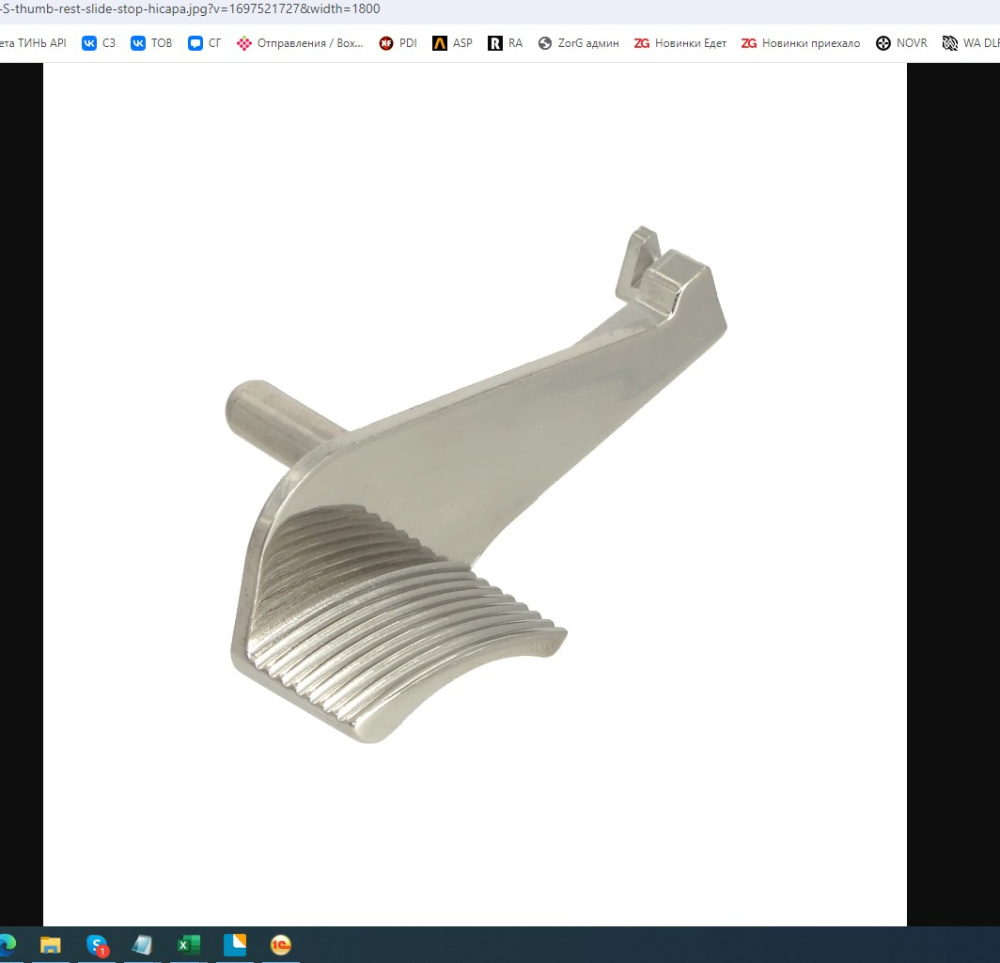Open File Explorer from the taskbar
The width and height of the screenshot is (1000, 963).
(50, 945)
